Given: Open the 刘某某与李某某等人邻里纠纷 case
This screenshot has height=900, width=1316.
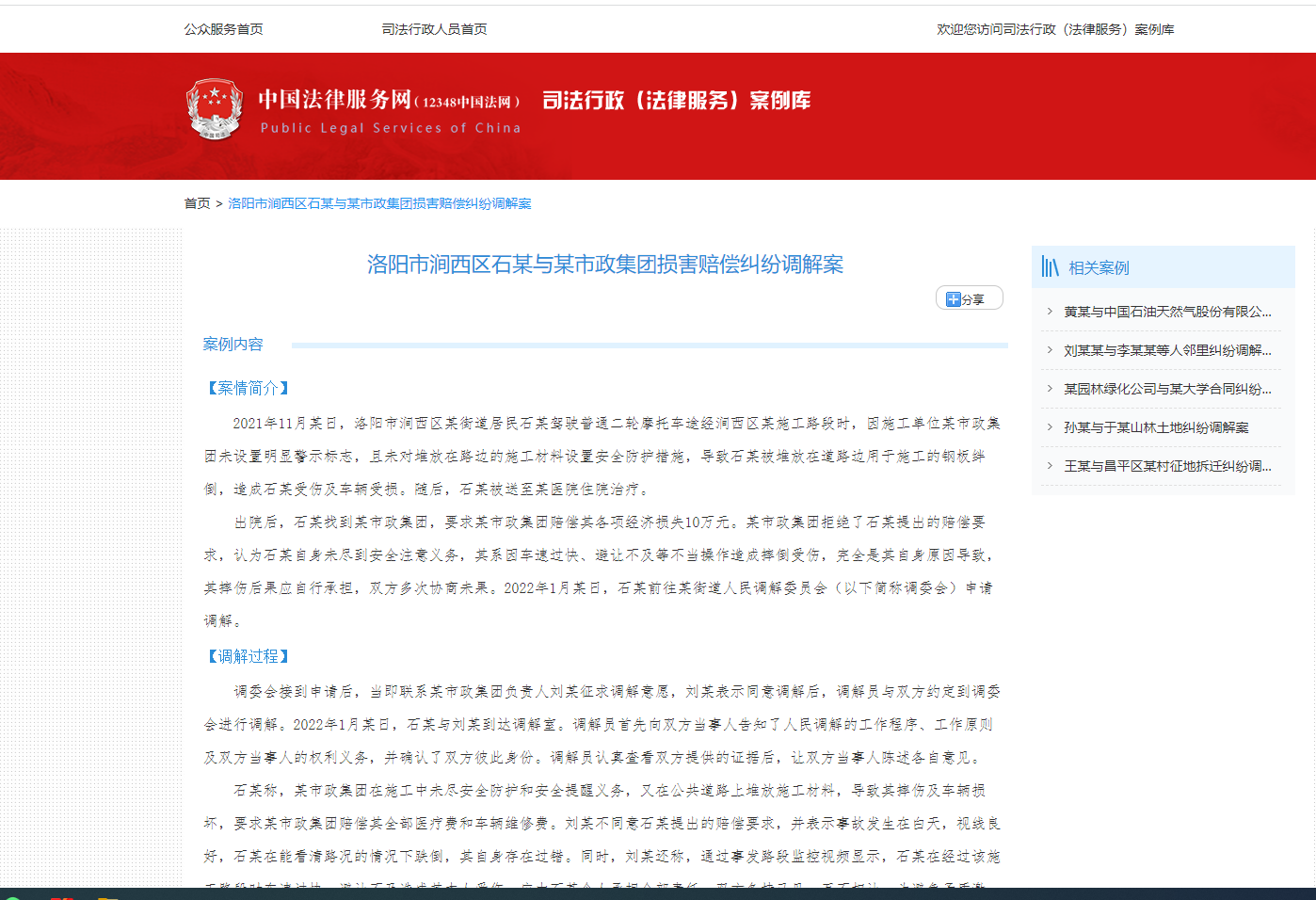Looking at the screenshot, I should coord(1167,350).
